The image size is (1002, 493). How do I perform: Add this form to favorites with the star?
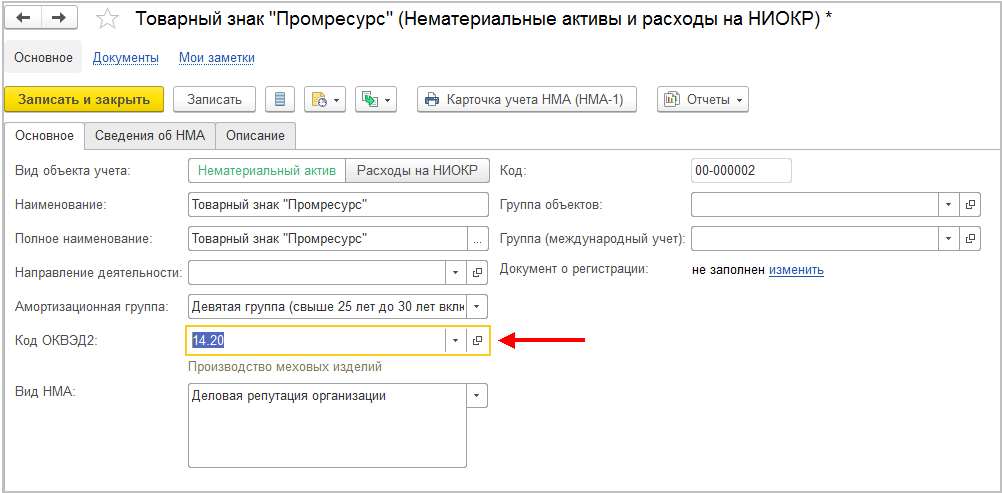[x=106, y=20]
